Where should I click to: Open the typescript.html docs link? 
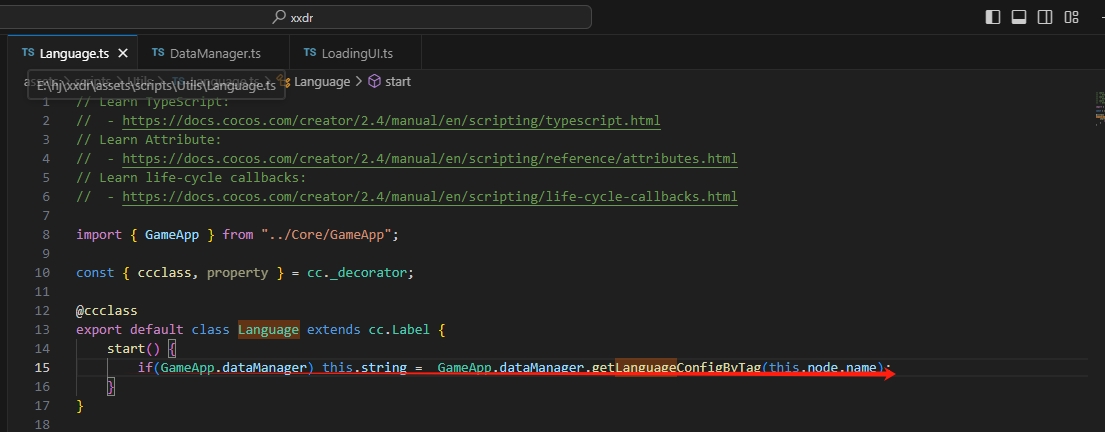391,121
